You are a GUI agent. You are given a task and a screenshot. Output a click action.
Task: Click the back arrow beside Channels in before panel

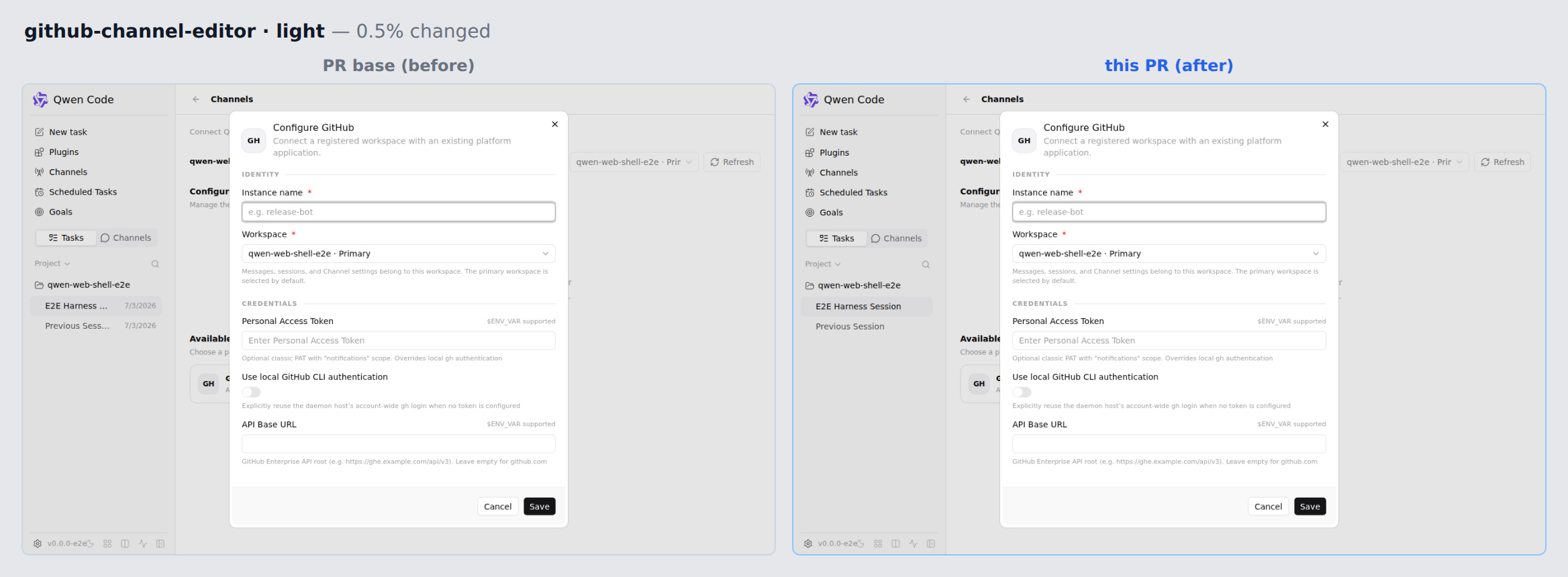(196, 99)
